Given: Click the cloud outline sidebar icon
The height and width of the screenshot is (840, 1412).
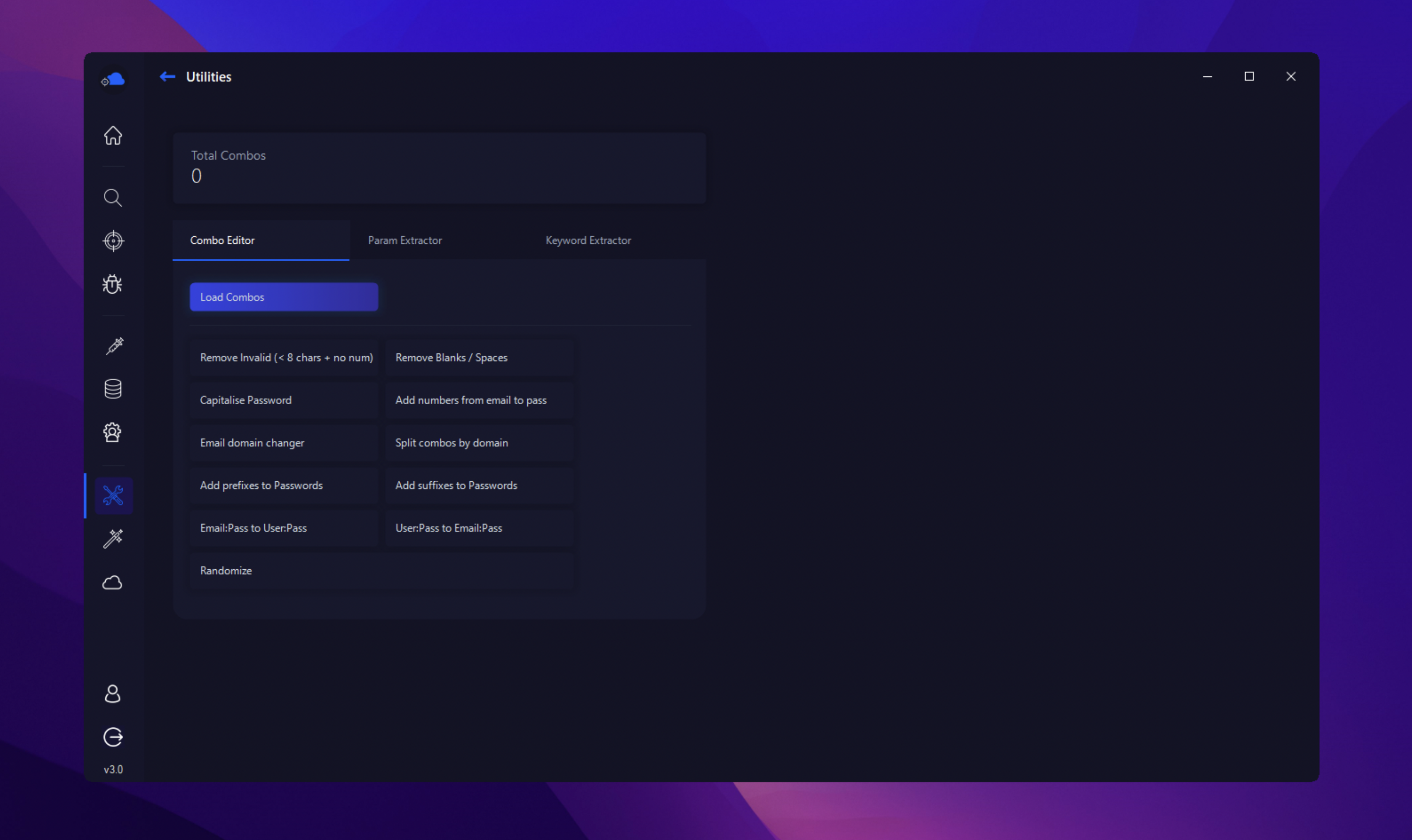Looking at the screenshot, I should coord(113,583).
